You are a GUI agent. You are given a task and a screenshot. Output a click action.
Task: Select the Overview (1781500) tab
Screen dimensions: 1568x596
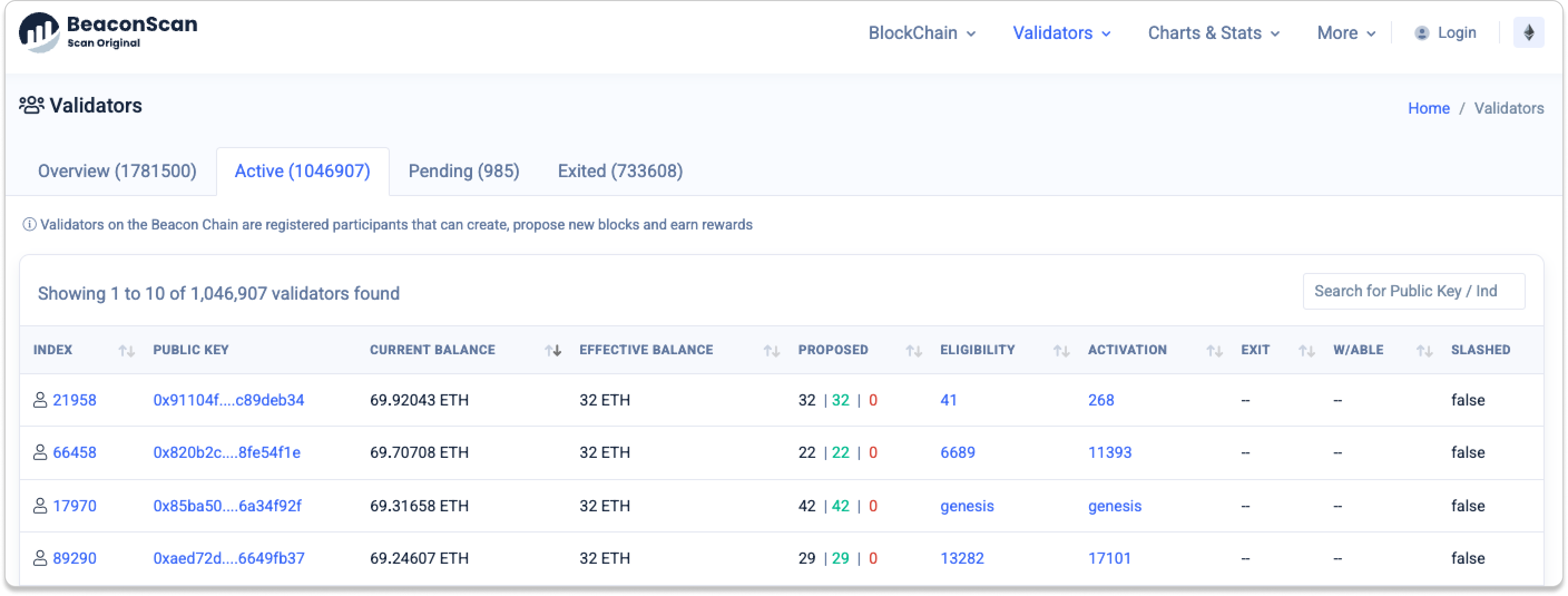point(117,171)
